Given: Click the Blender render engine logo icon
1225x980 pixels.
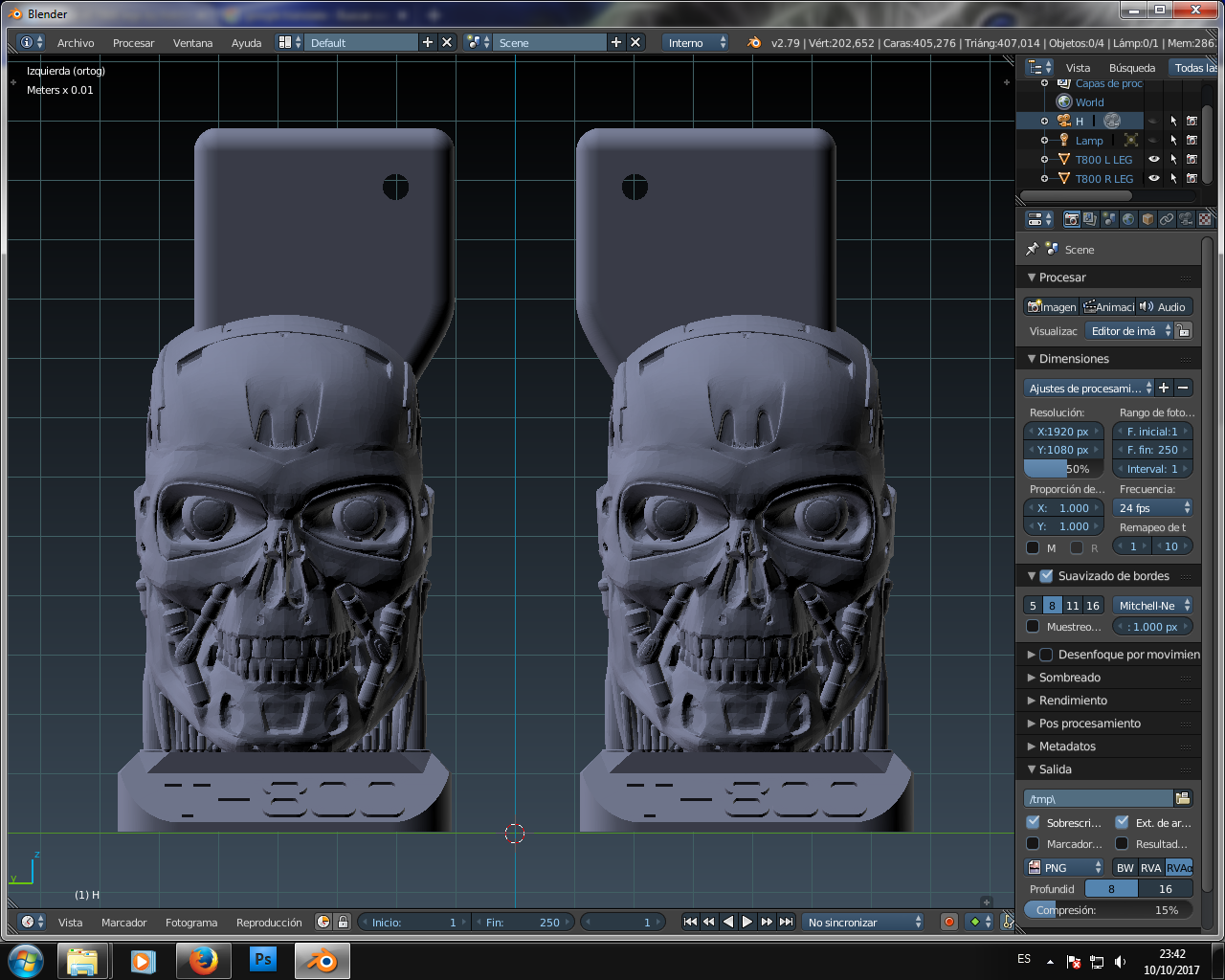Looking at the screenshot, I should pyautogui.click(x=754, y=42).
